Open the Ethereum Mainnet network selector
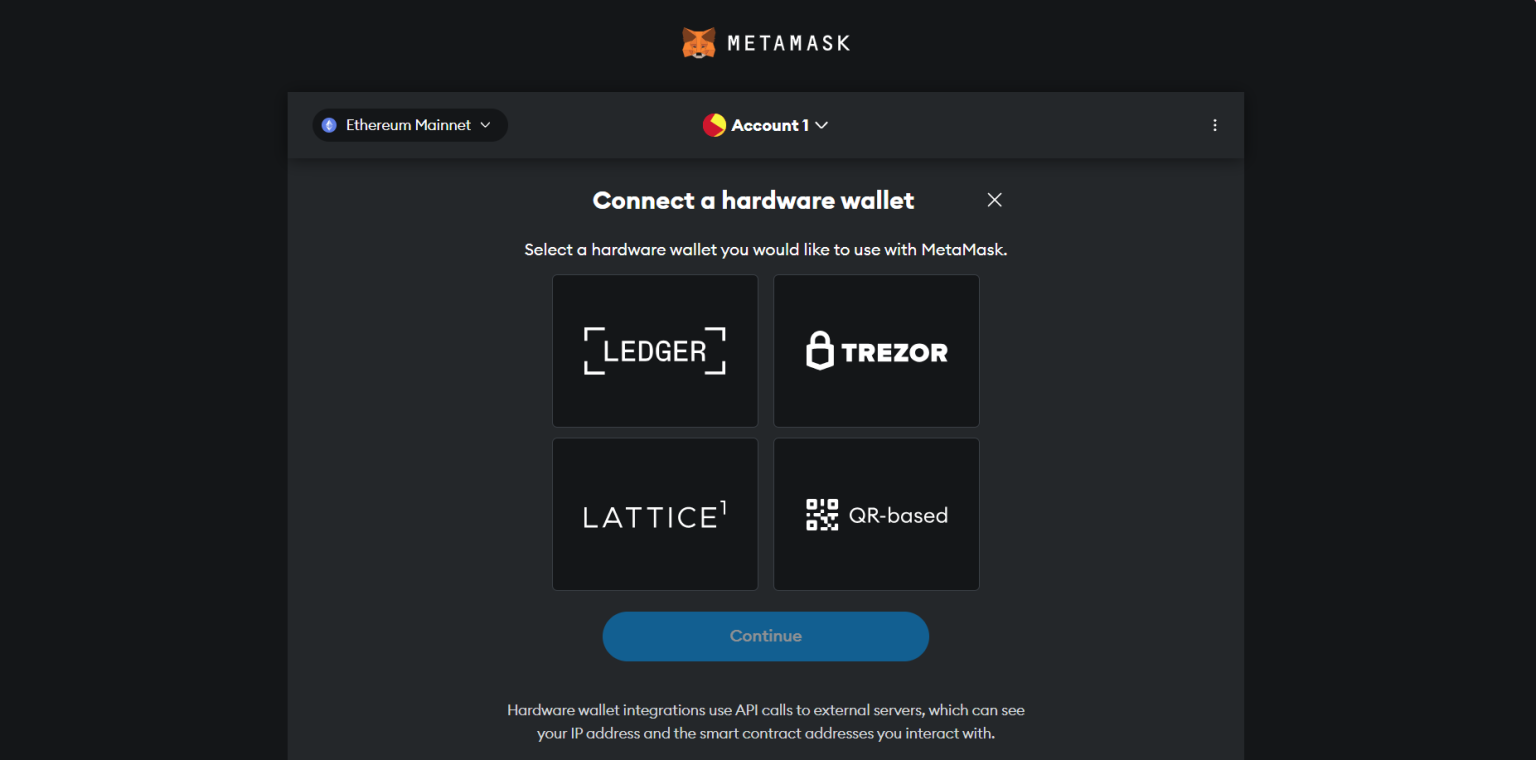1536x760 pixels. tap(409, 124)
